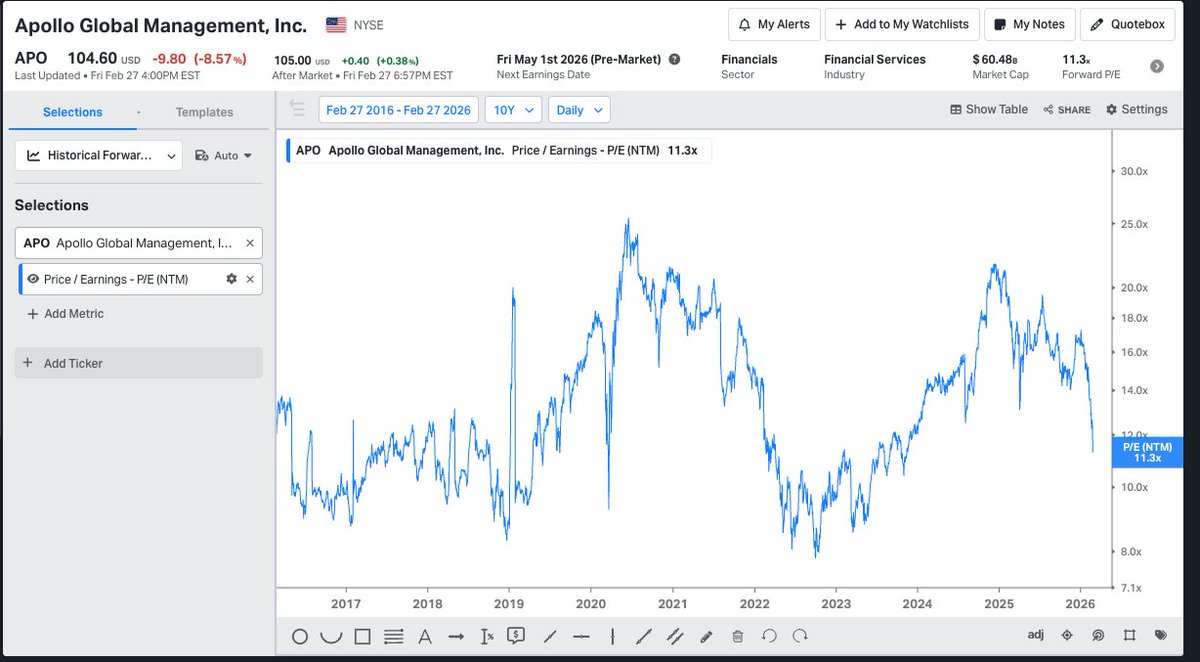1200x662 pixels.
Task: Select the text annotation tool
Action: coord(424,636)
